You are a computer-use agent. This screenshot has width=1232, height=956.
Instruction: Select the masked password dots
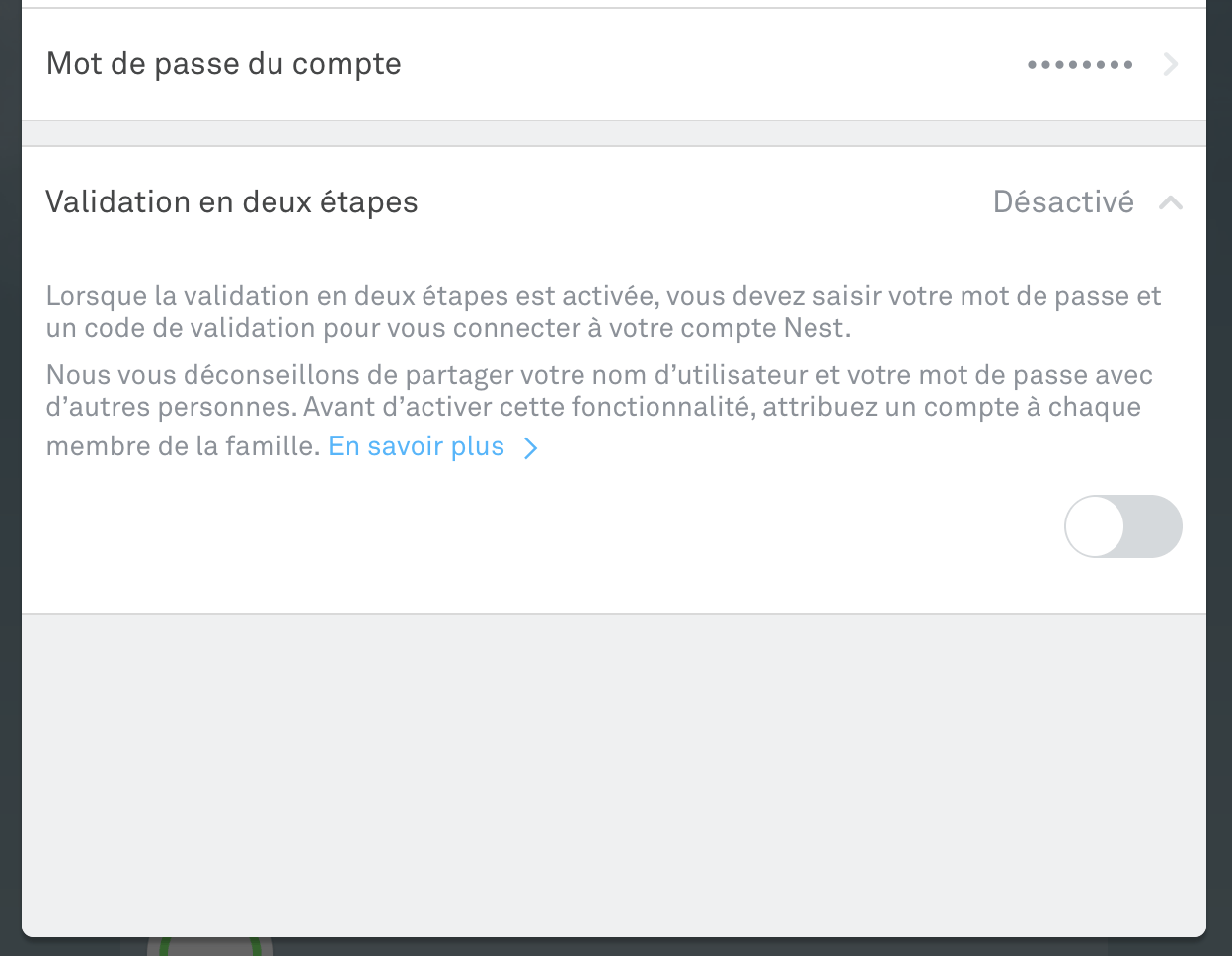(1080, 65)
